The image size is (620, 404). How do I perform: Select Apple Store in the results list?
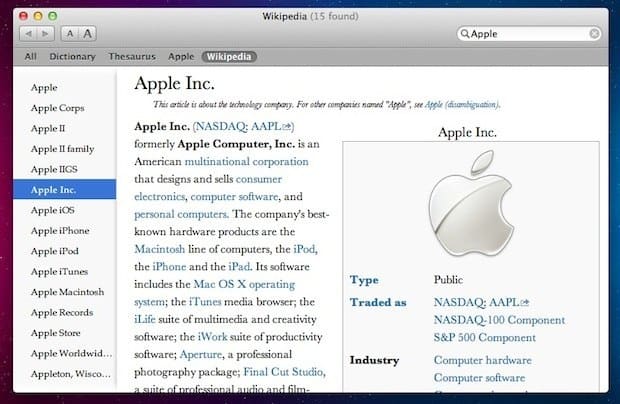coord(65,333)
